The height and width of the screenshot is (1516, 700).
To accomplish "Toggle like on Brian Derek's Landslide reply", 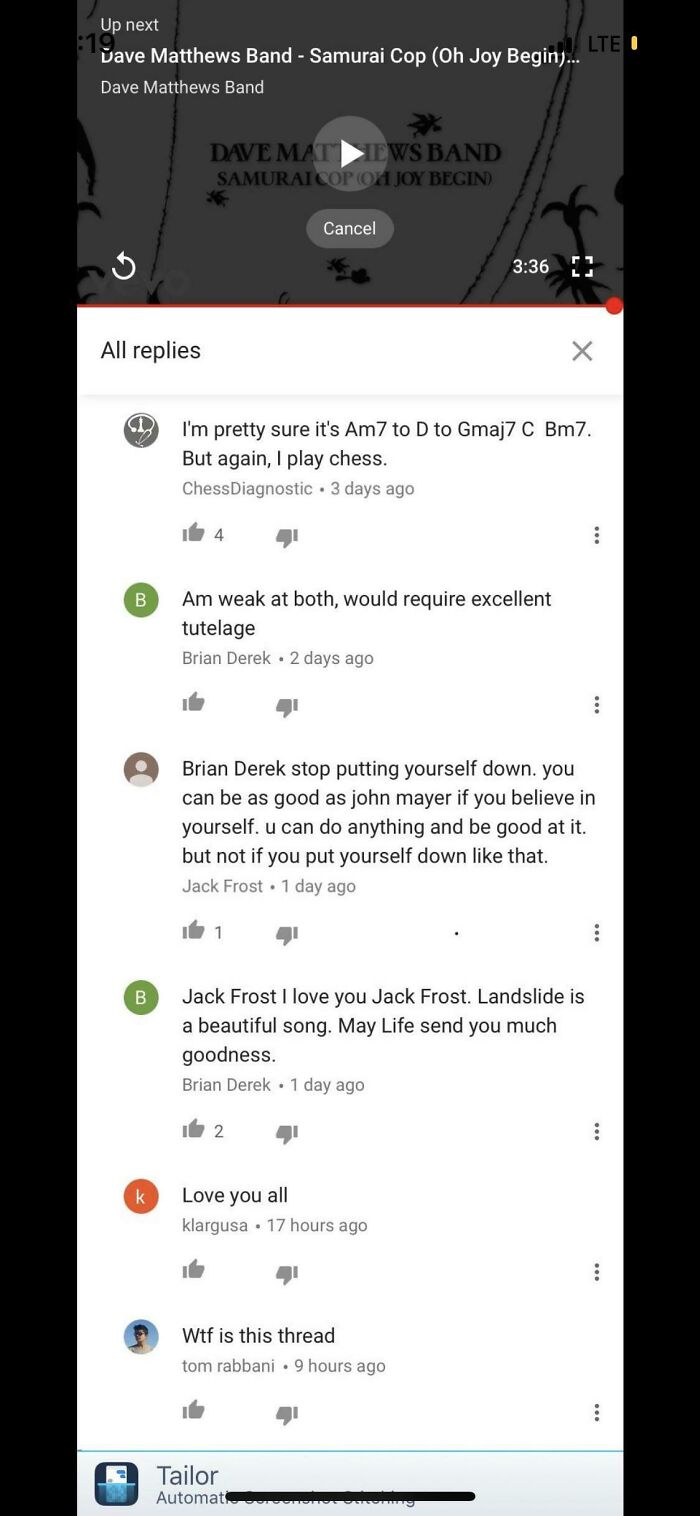I will coord(193,1129).
